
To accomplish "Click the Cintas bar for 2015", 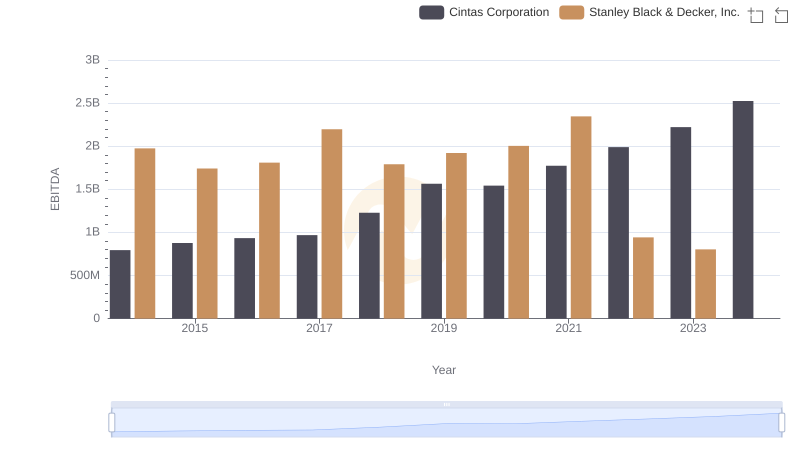I will 182,280.
